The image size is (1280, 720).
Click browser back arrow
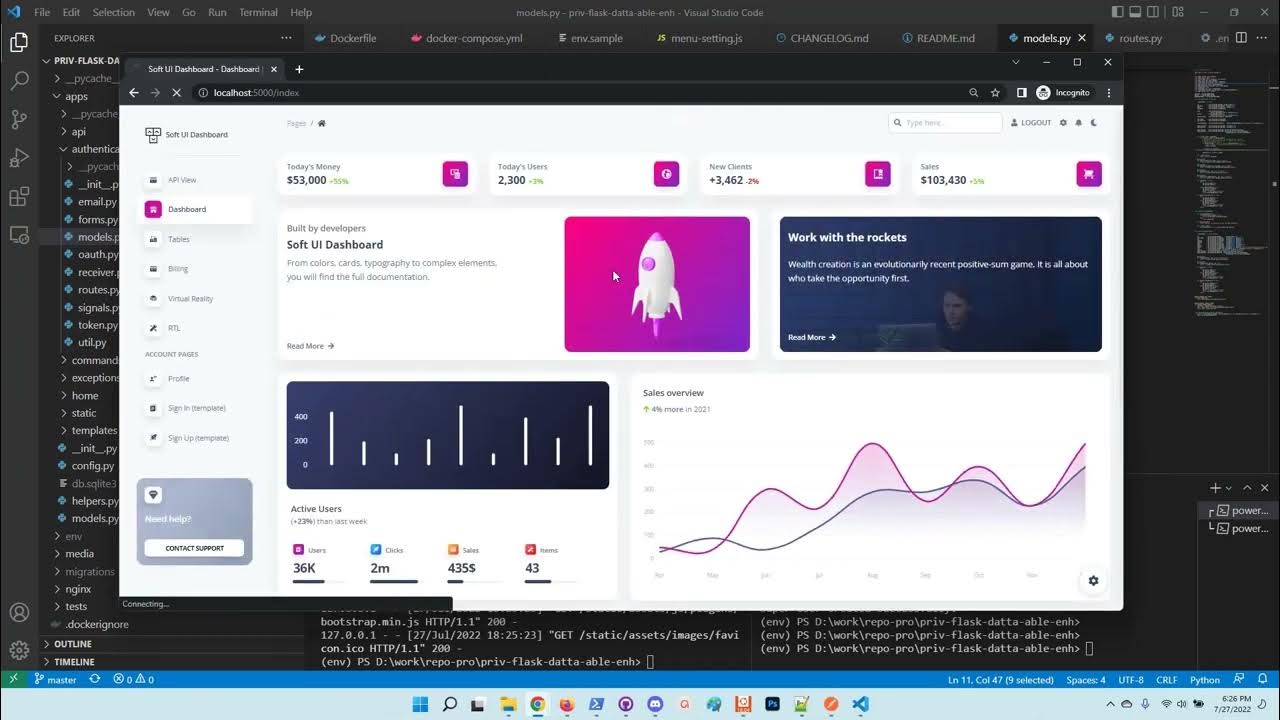(x=134, y=92)
